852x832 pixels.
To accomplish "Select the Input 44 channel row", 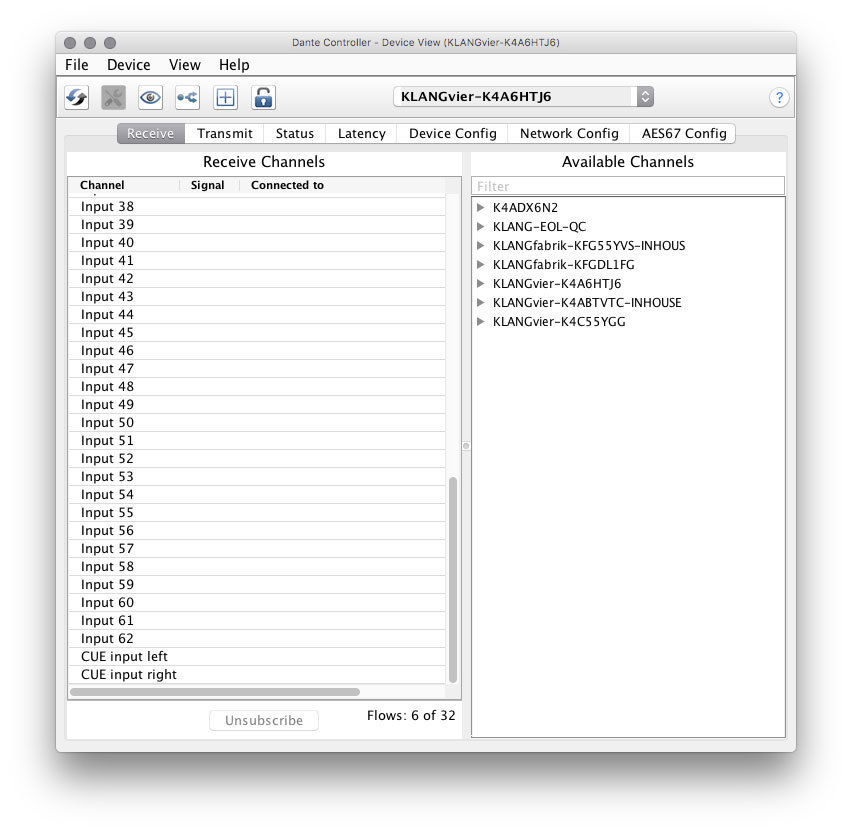I will 257,315.
